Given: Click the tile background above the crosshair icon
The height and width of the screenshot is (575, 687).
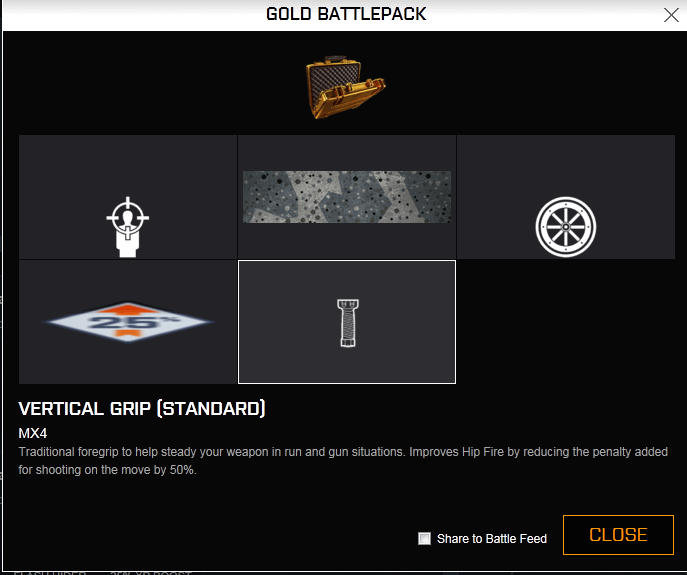Looking at the screenshot, I should (x=127, y=164).
